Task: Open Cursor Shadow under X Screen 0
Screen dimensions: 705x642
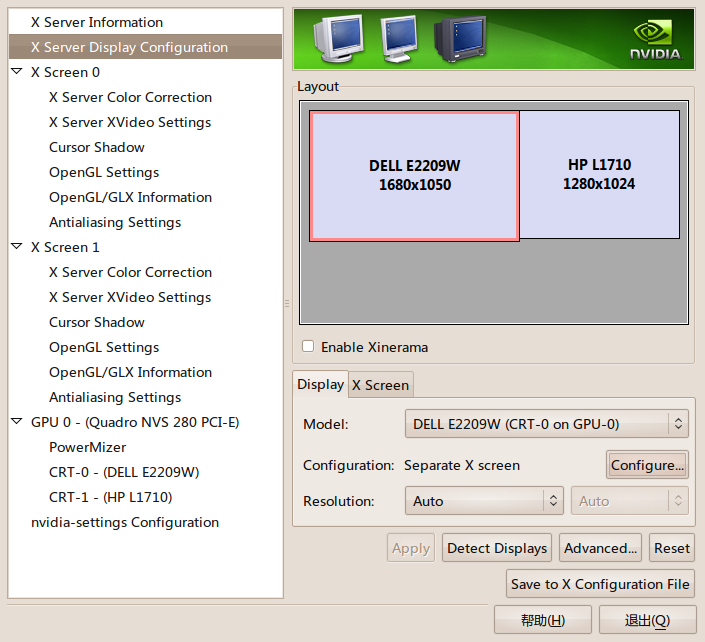Action: pos(97,147)
